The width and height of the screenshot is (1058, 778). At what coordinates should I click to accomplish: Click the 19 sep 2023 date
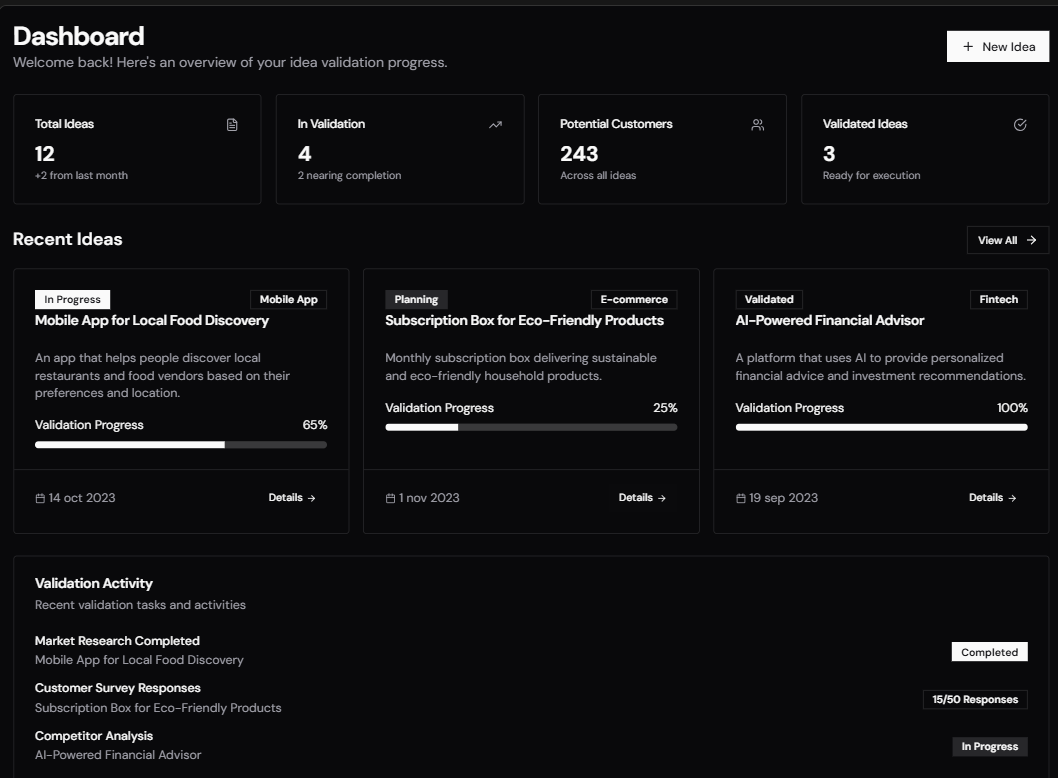pos(783,498)
